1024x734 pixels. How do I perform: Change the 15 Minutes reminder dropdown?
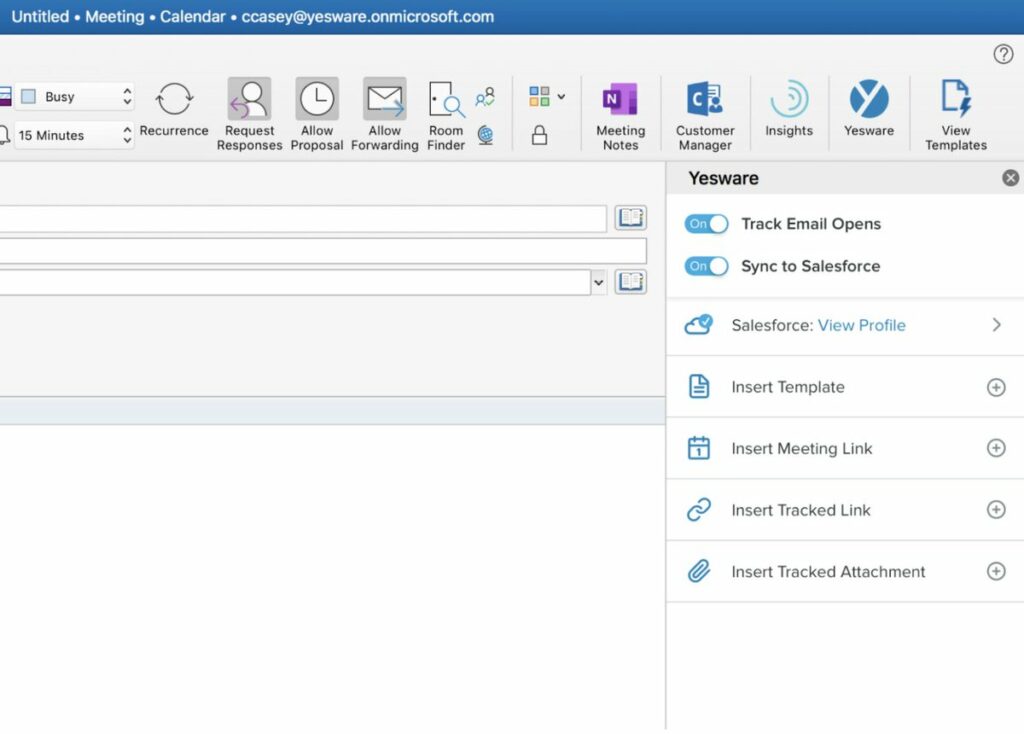[x=76, y=135]
